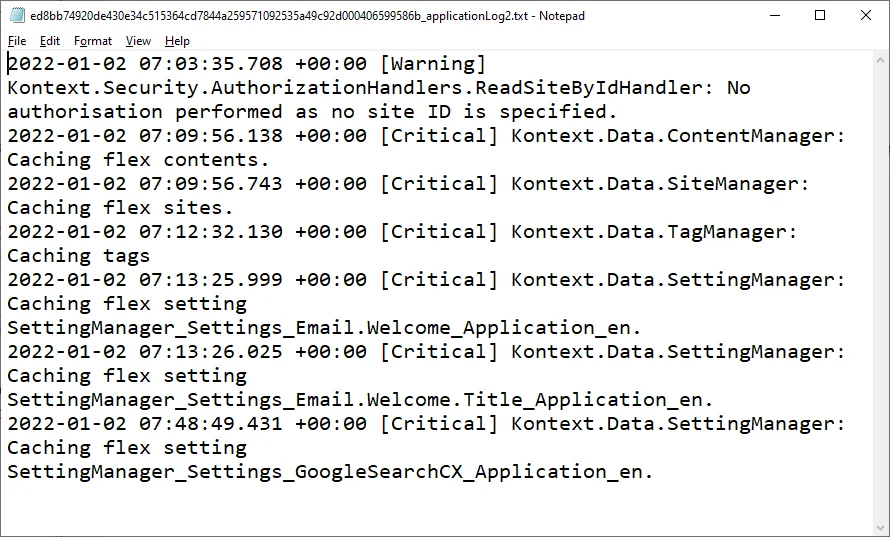Click the GoogleSearchCX_Application_en setting line

tap(330, 472)
